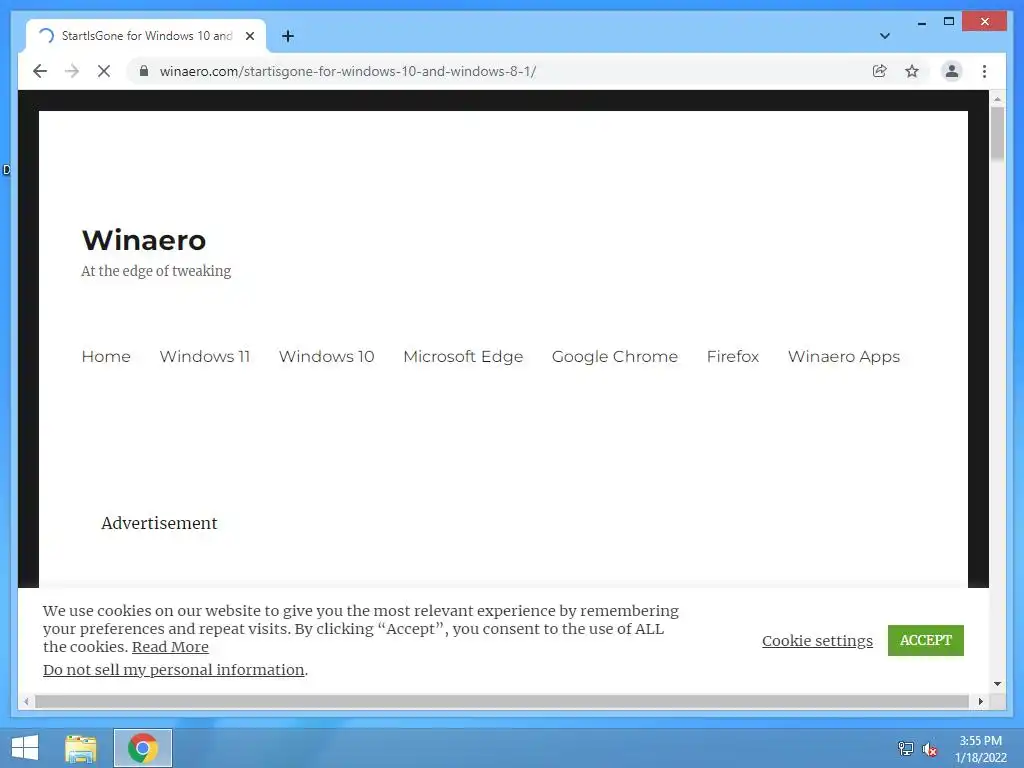The width and height of the screenshot is (1024, 768).
Task: Minimize the Chrome window
Action: pos(921,22)
